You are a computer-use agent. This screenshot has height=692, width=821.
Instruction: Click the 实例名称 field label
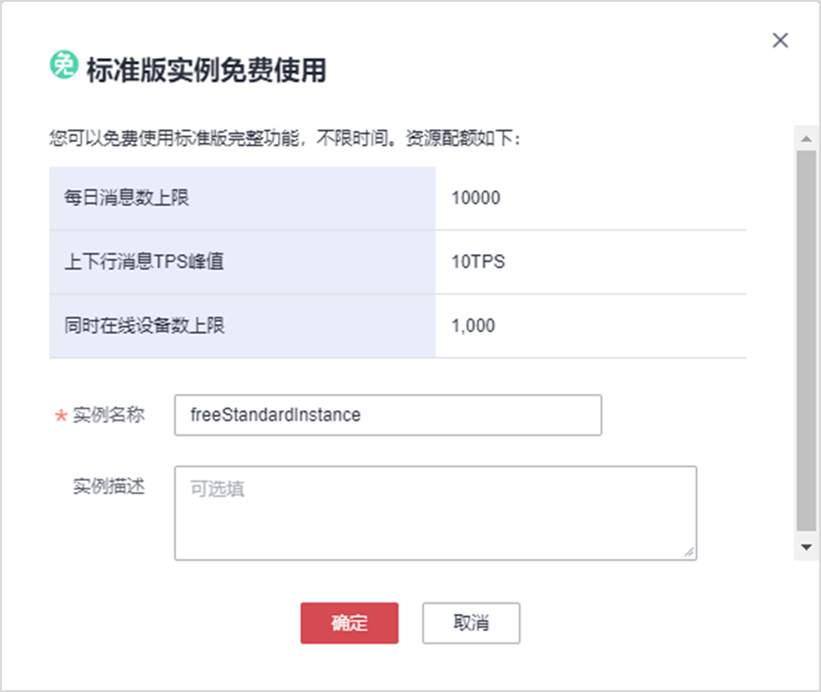109,415
